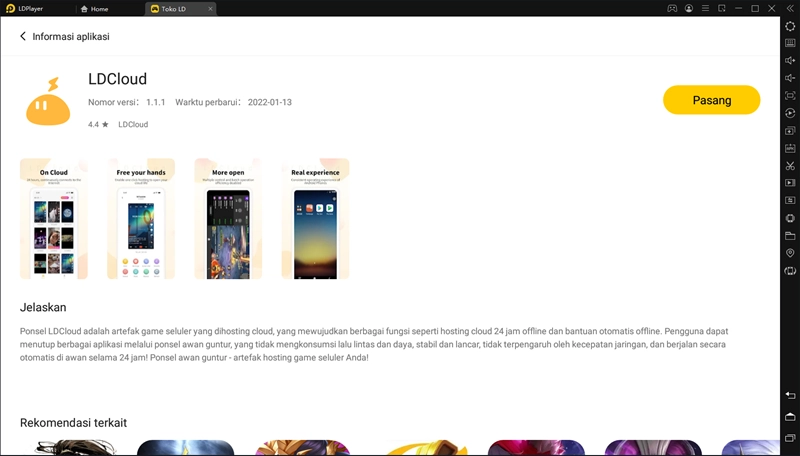Open the multi-instance manager icon

(x=790, y=131)
